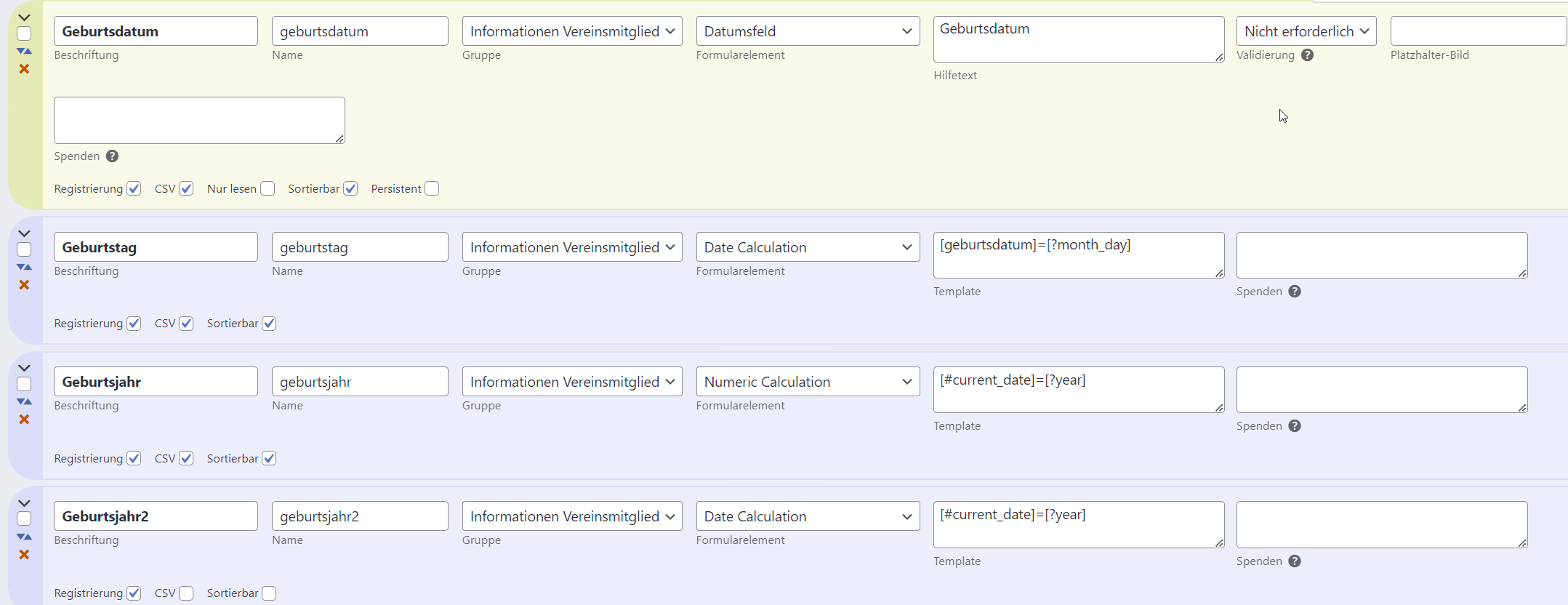Uncheck CSV for the Geburtstag field
The image size is (1568, 605).
click(x=186, y=324)
